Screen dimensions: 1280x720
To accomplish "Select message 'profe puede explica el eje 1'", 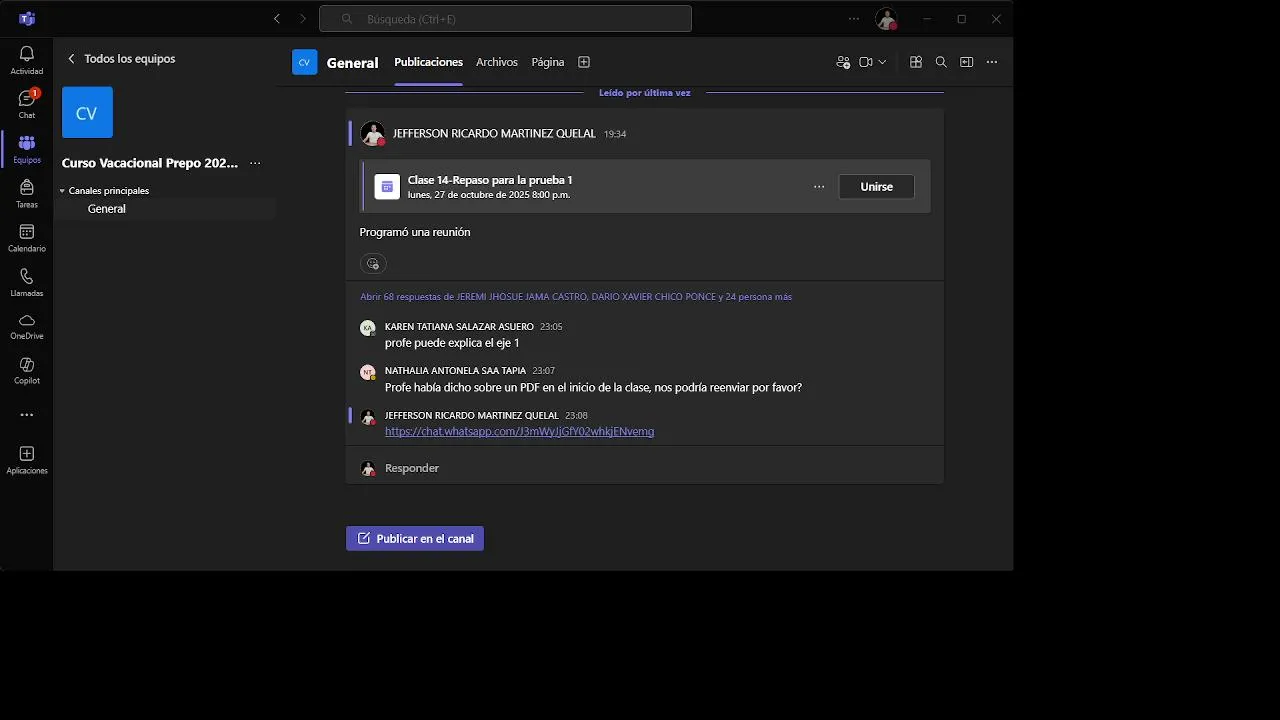I will click(452, 343).
